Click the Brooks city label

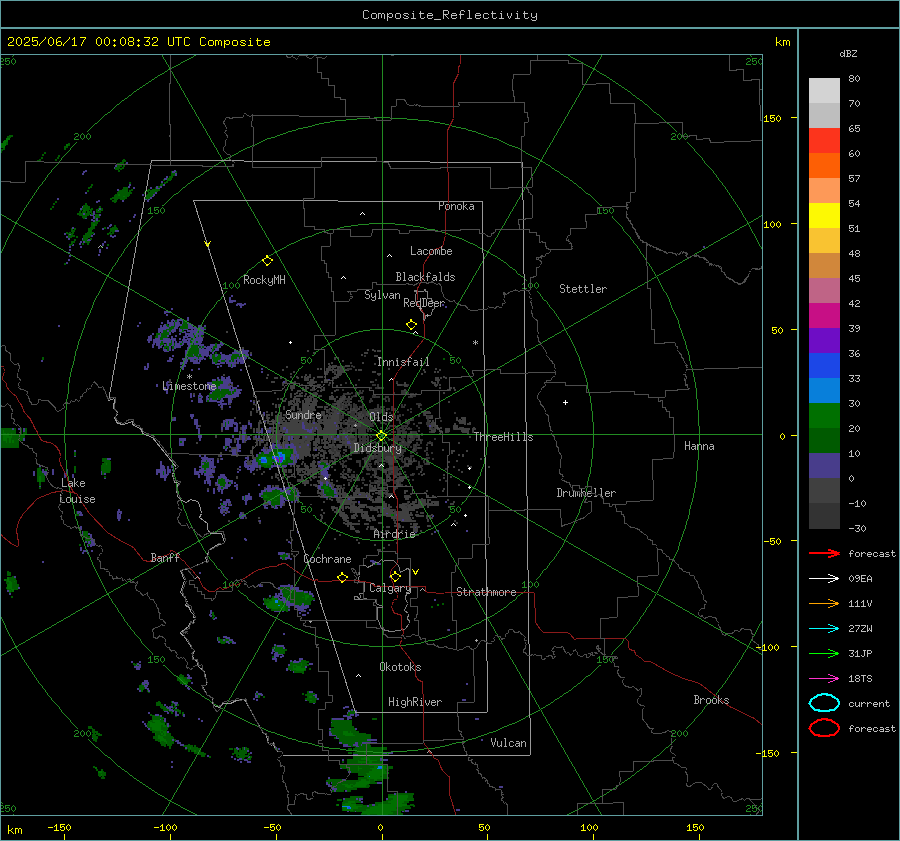(711, 700)
